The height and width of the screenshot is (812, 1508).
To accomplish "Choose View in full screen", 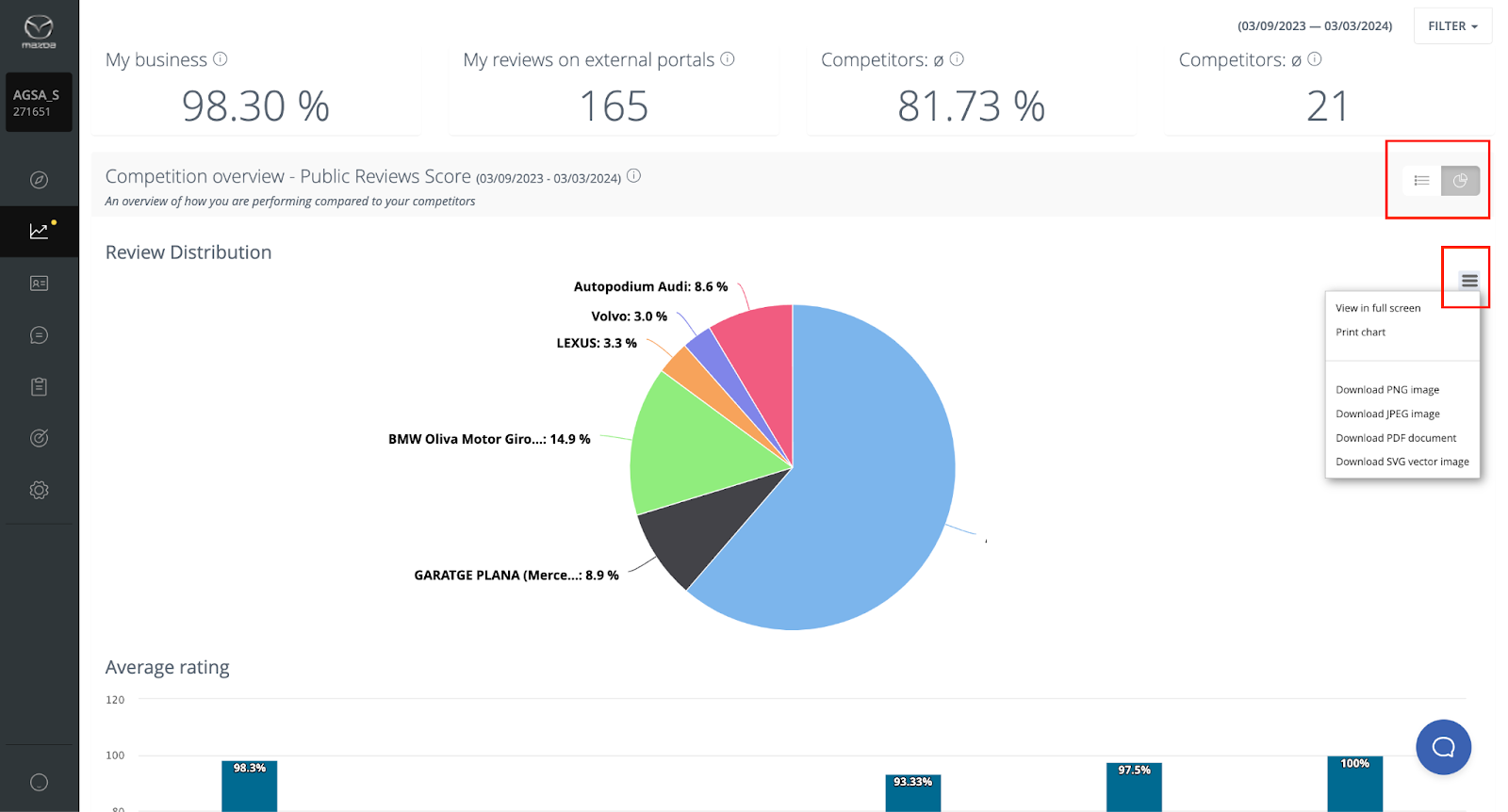I will click(x=1378, y=308).
